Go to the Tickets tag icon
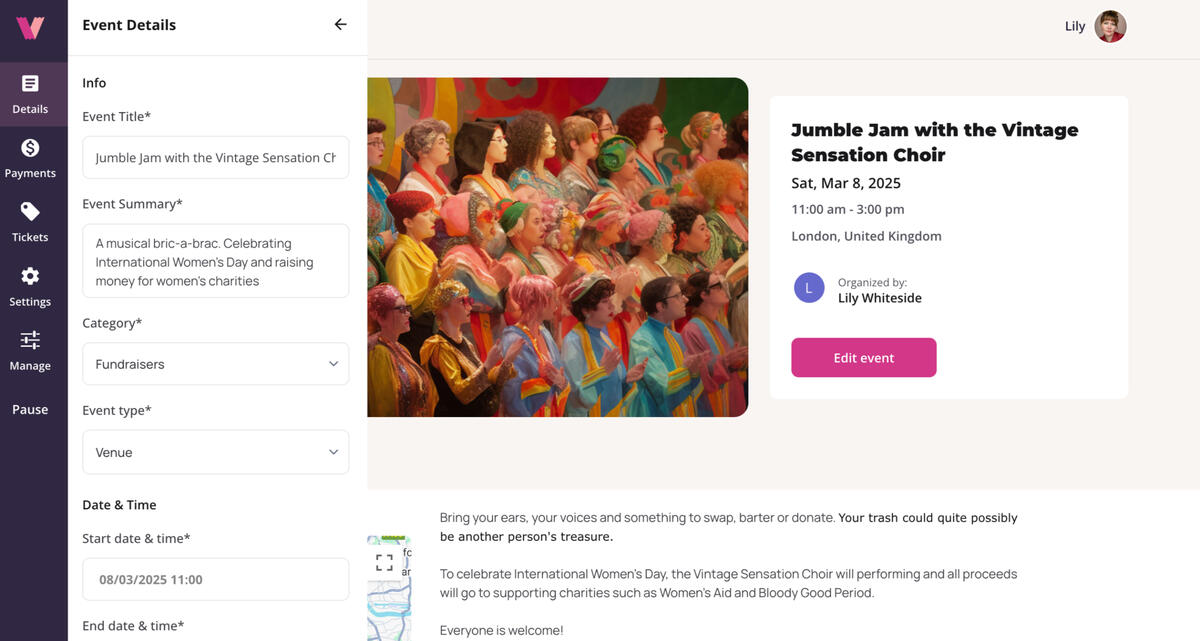 click(x=30, y=222)
